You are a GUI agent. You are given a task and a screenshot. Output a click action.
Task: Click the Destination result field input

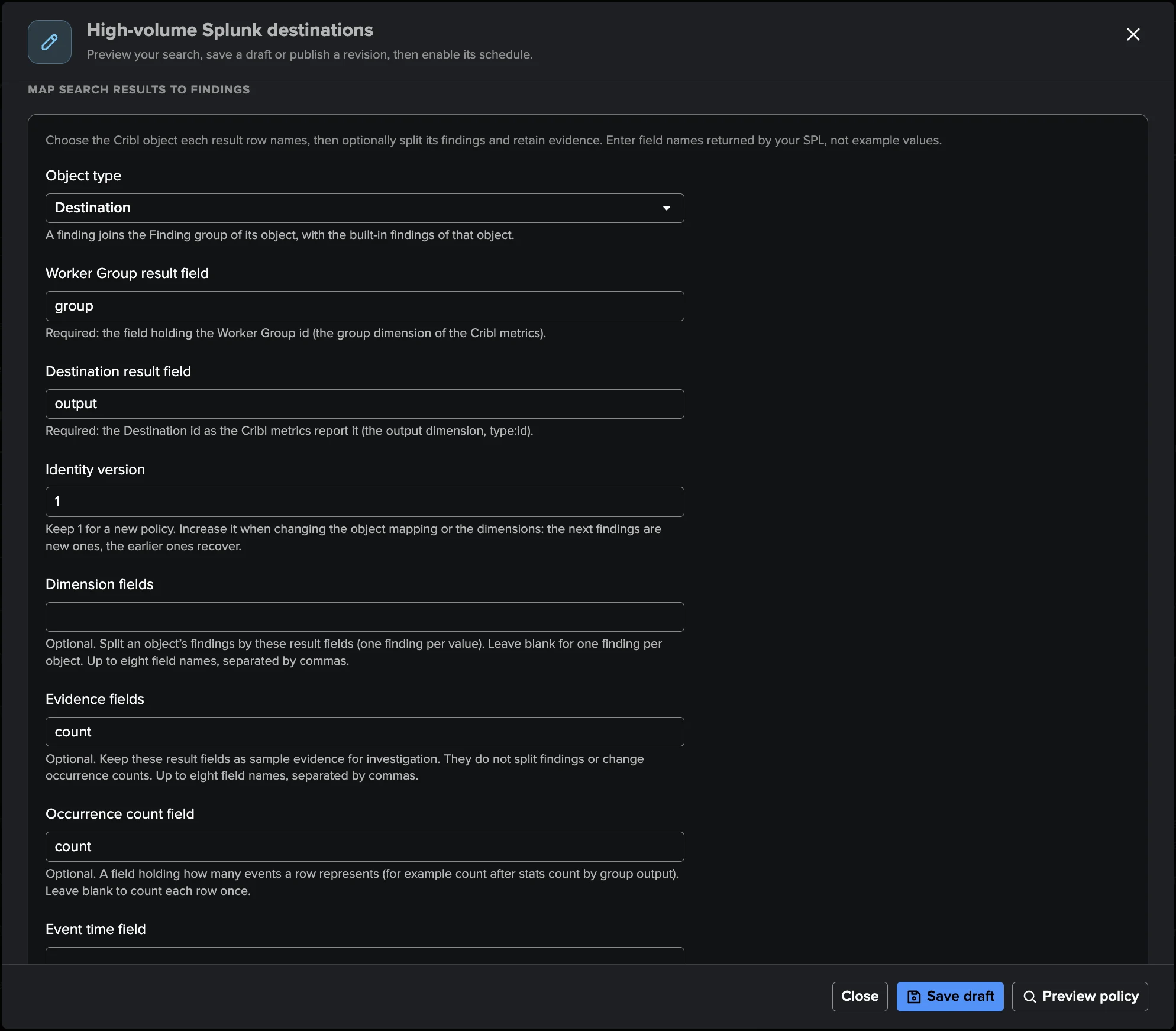[364, 404]
